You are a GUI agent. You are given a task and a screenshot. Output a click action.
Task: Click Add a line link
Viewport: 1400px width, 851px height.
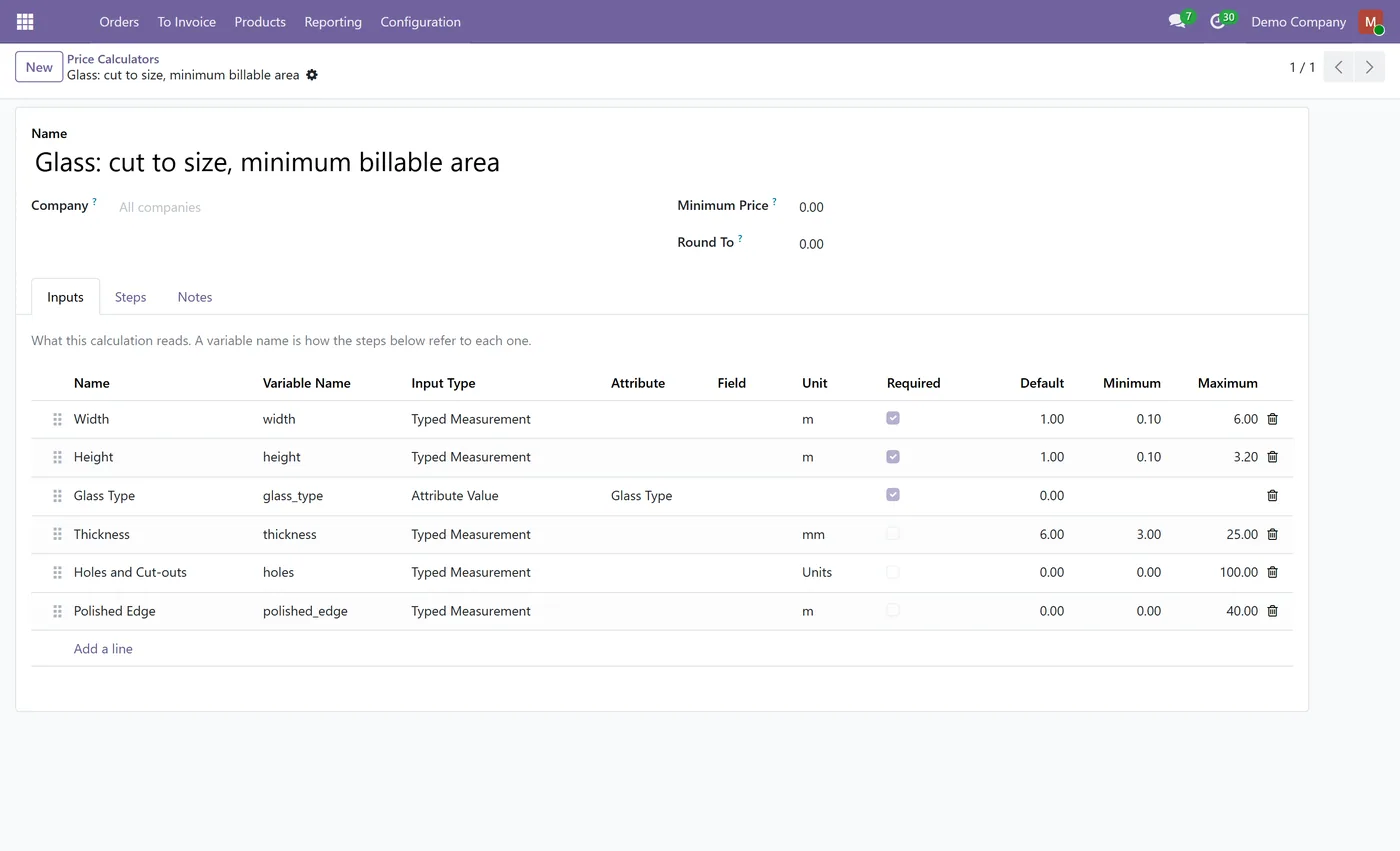pyautogui.click(x=103, y=649)
